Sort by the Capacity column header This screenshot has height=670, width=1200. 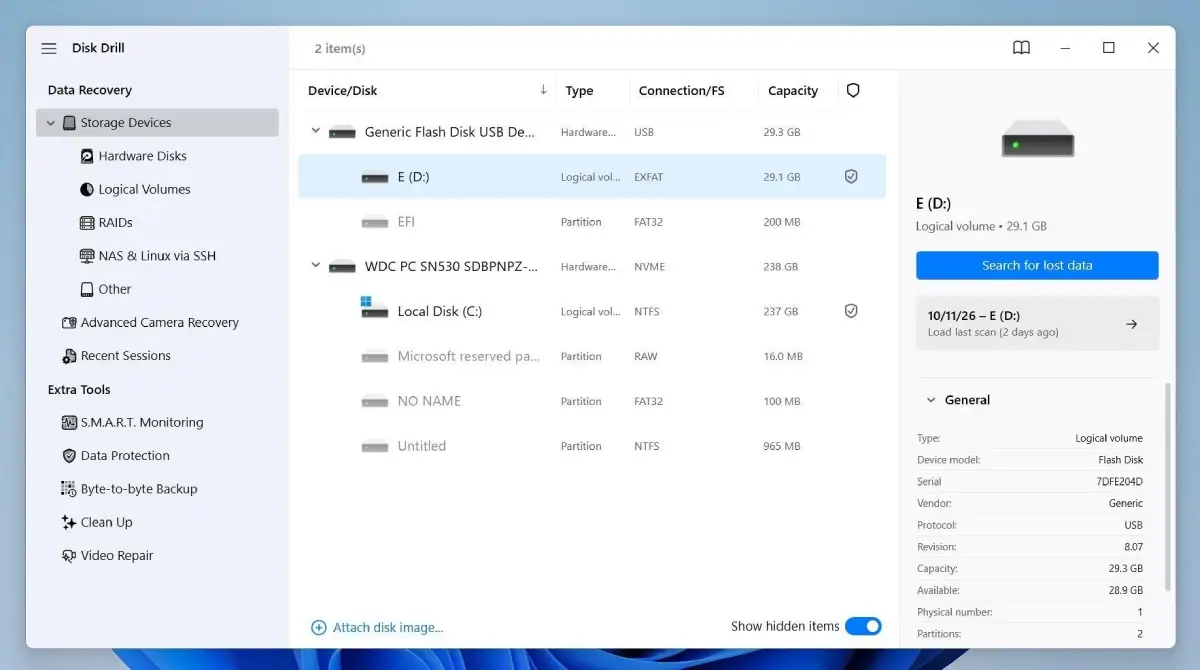click(x=793, y=91)
